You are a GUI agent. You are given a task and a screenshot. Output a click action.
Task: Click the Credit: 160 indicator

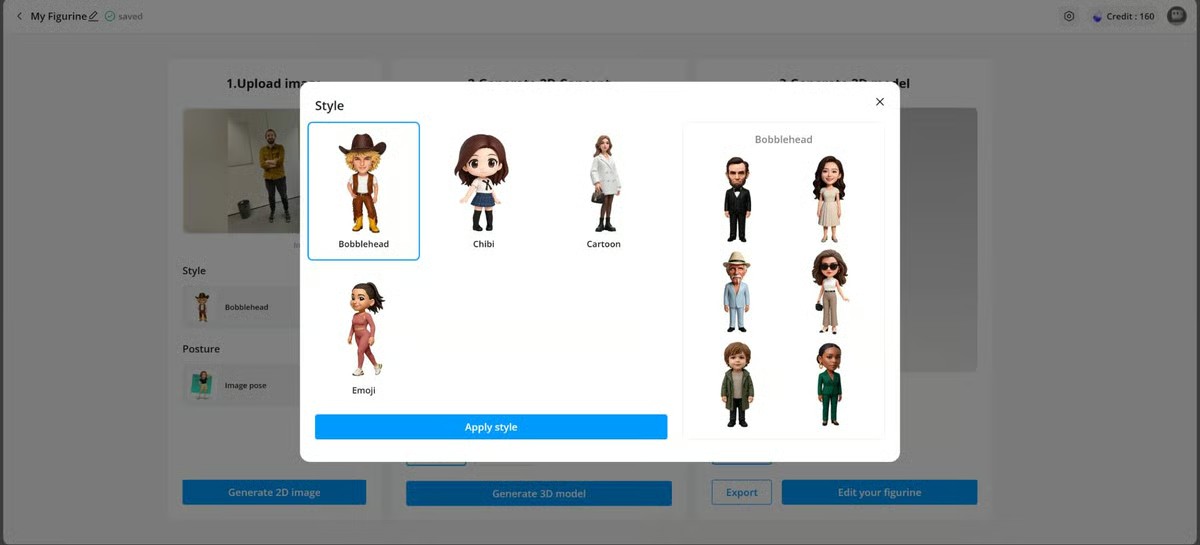tap(1124, 16)
